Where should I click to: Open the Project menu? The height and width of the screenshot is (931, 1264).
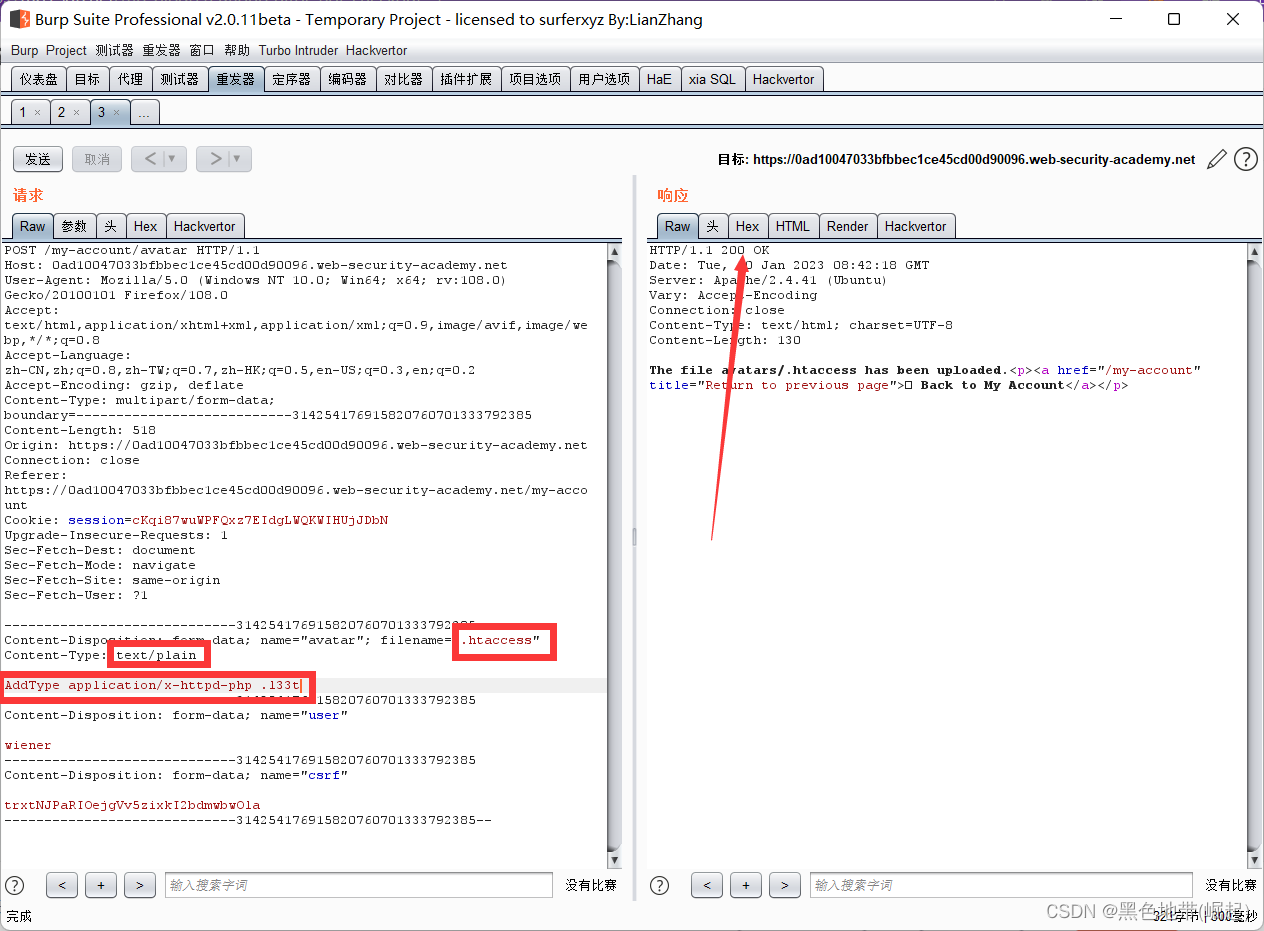point(67,50)
